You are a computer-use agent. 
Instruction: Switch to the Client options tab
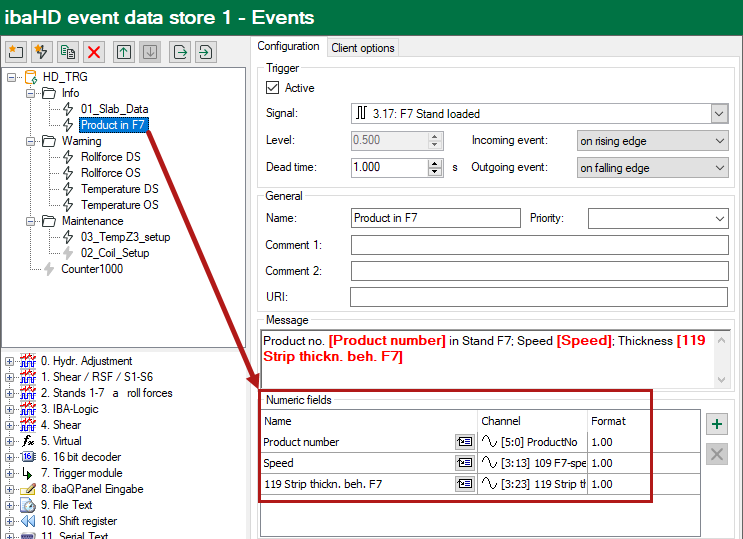click(x=363, y=47)
